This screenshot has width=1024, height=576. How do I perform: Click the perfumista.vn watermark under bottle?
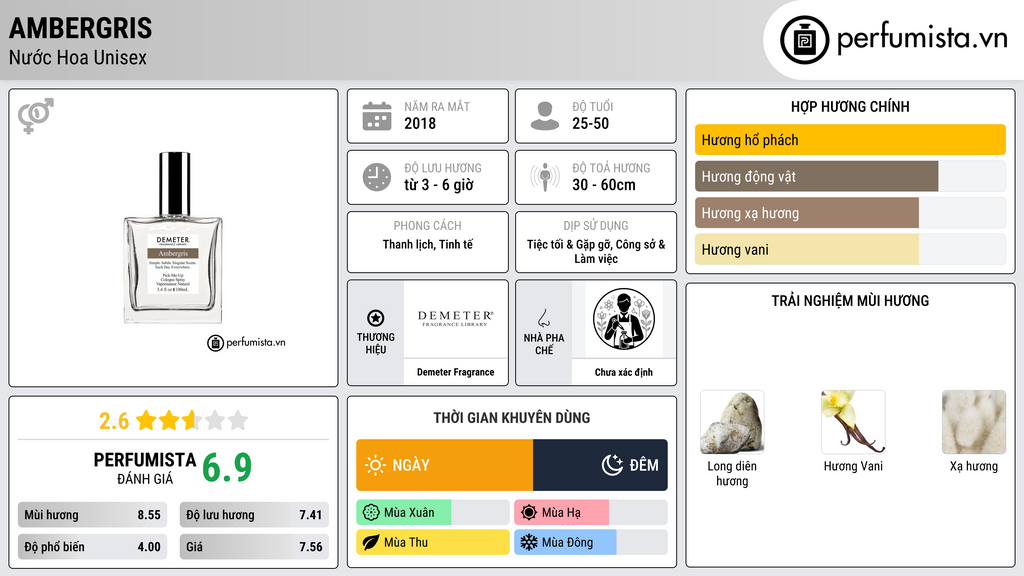point(246,342)
